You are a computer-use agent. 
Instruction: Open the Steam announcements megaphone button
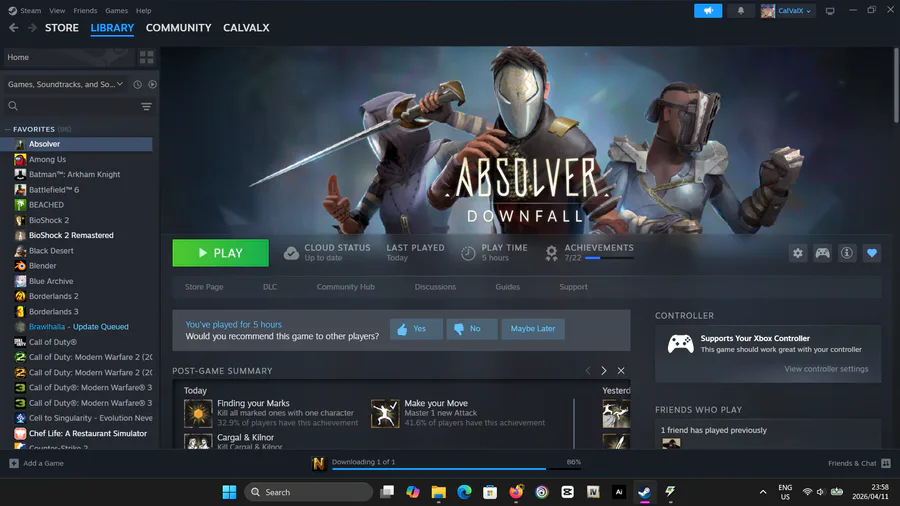708,10
